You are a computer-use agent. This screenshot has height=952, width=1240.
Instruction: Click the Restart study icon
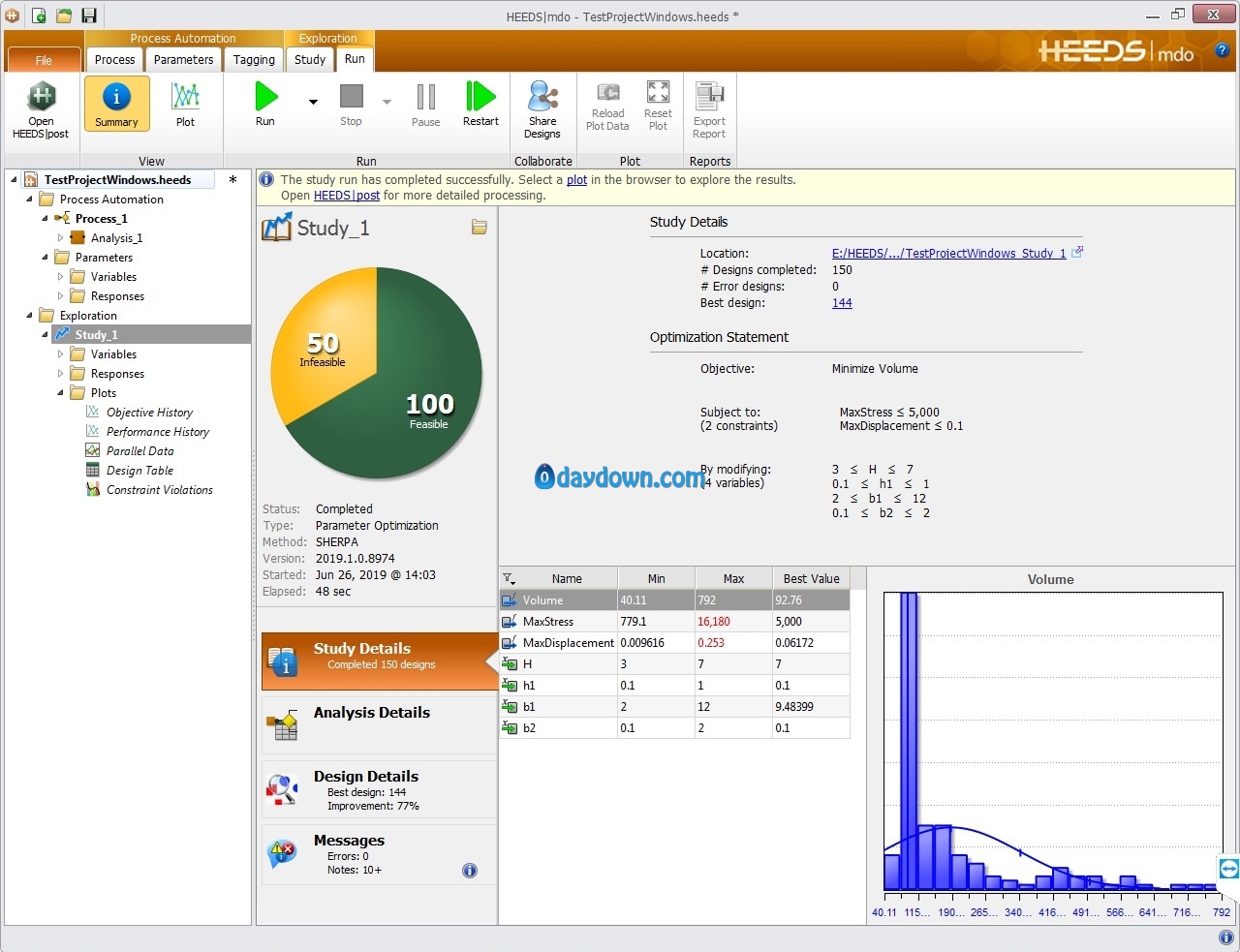click(x=480, y=98)
